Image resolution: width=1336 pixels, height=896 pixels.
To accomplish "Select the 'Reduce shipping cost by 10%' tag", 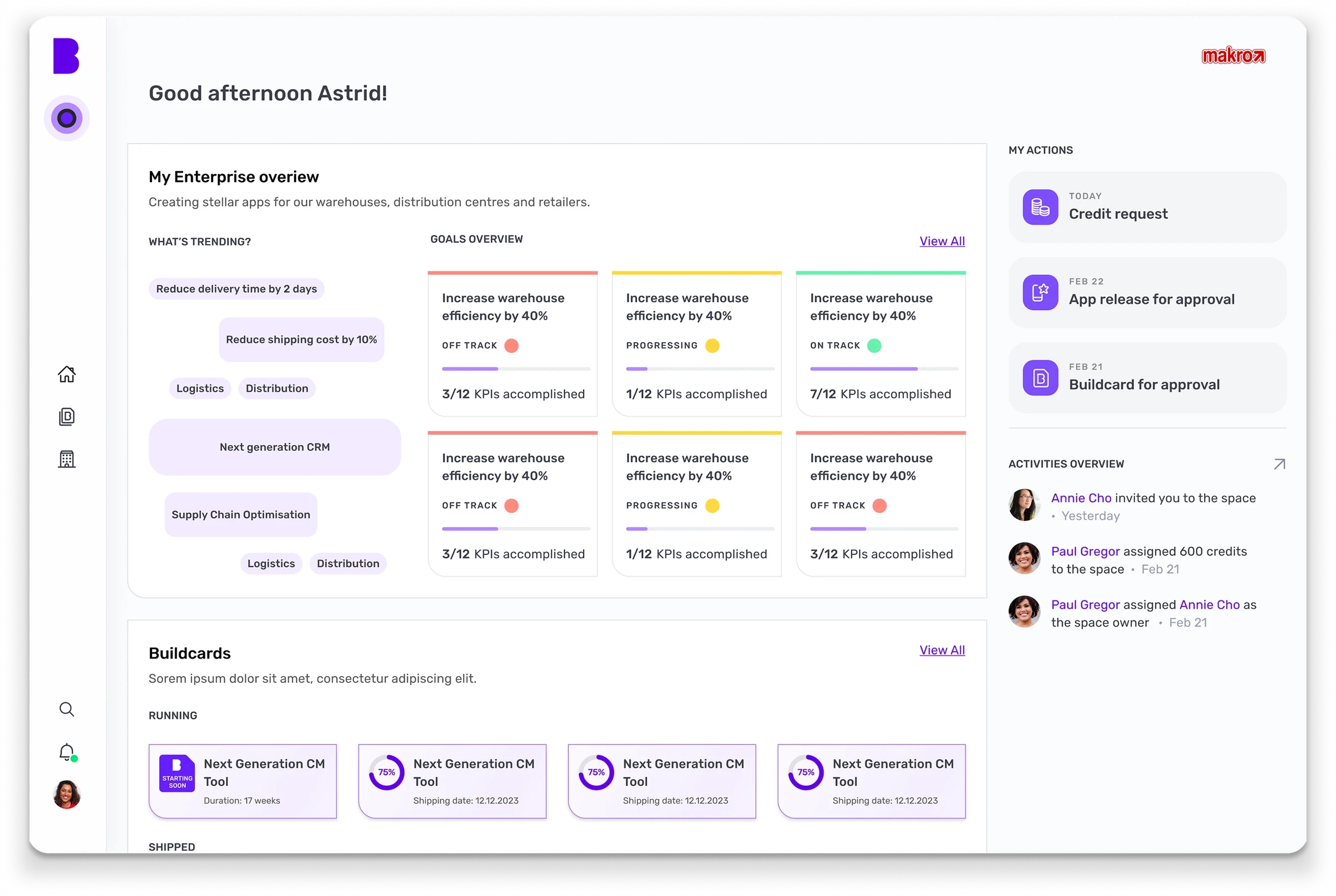I will [x=302, y=339].
